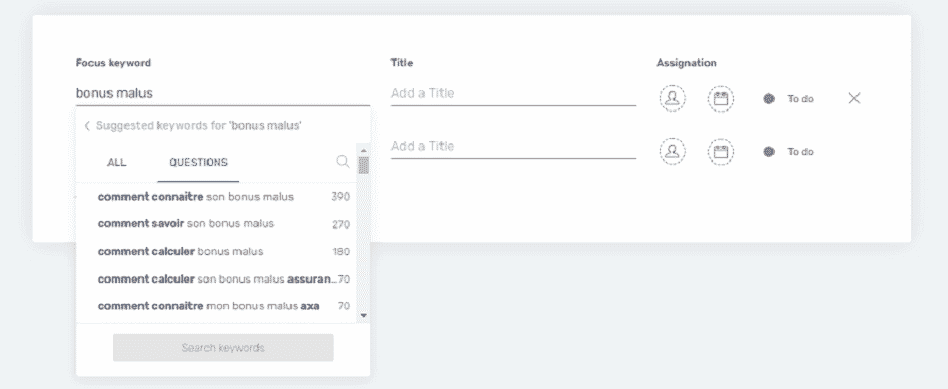Open the To do status on first row
The image size is (948, 389).
[788, 99]
